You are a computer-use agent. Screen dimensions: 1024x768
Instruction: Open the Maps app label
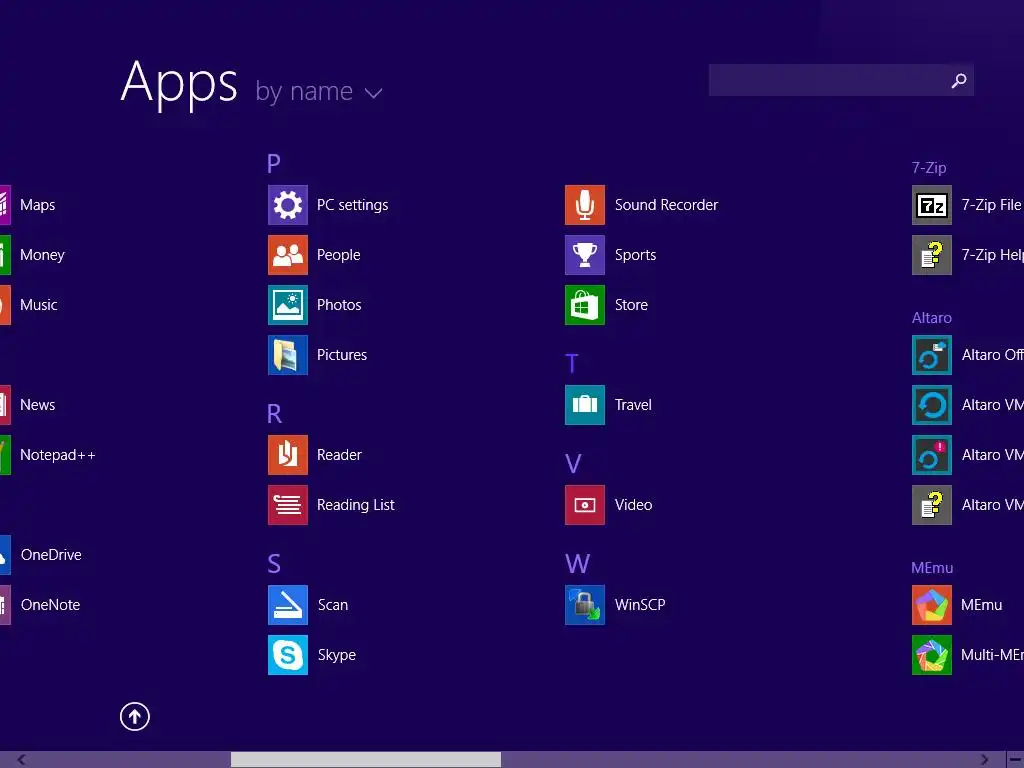coord(37,205)
